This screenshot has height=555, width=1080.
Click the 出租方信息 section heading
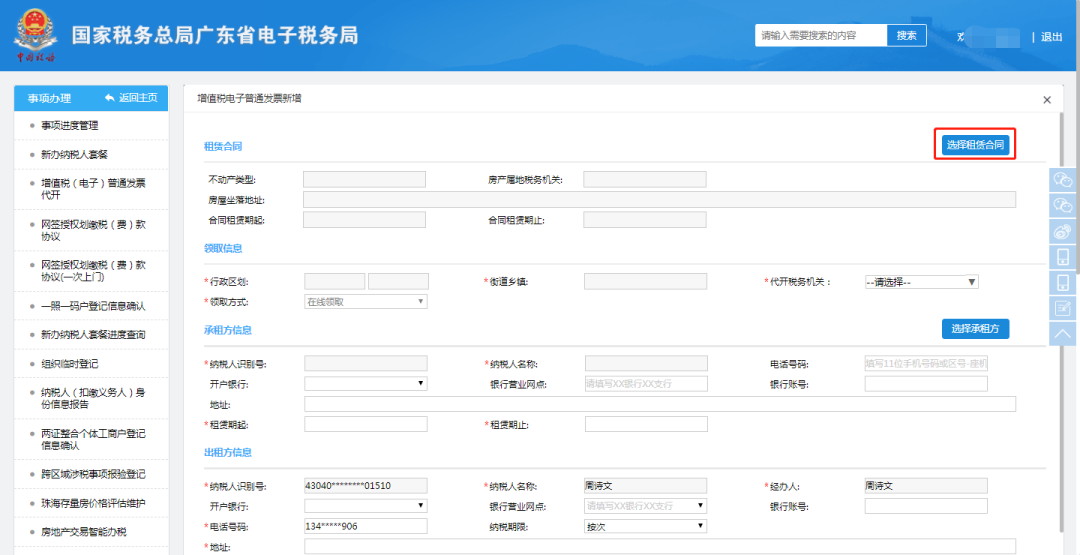pos(227,452)
